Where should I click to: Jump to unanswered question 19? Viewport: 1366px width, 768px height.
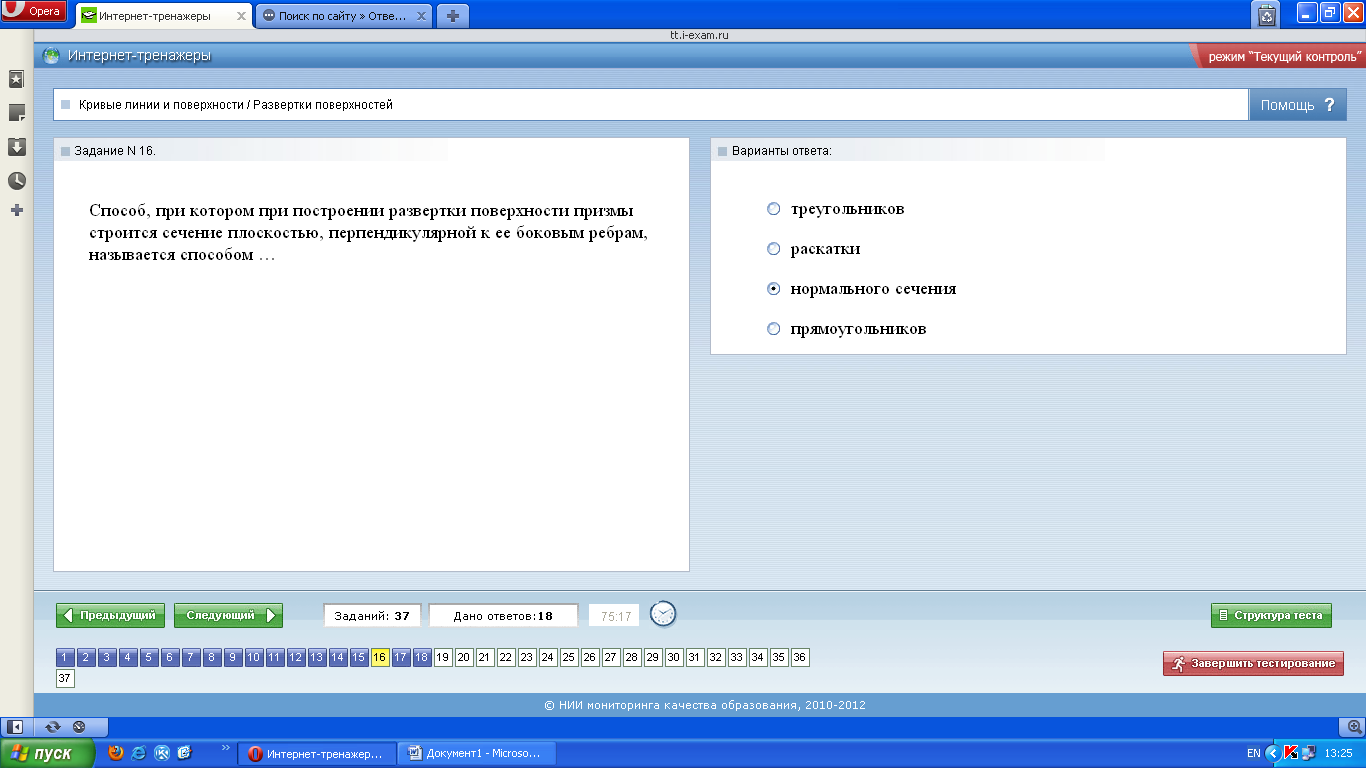pos(443,657)
